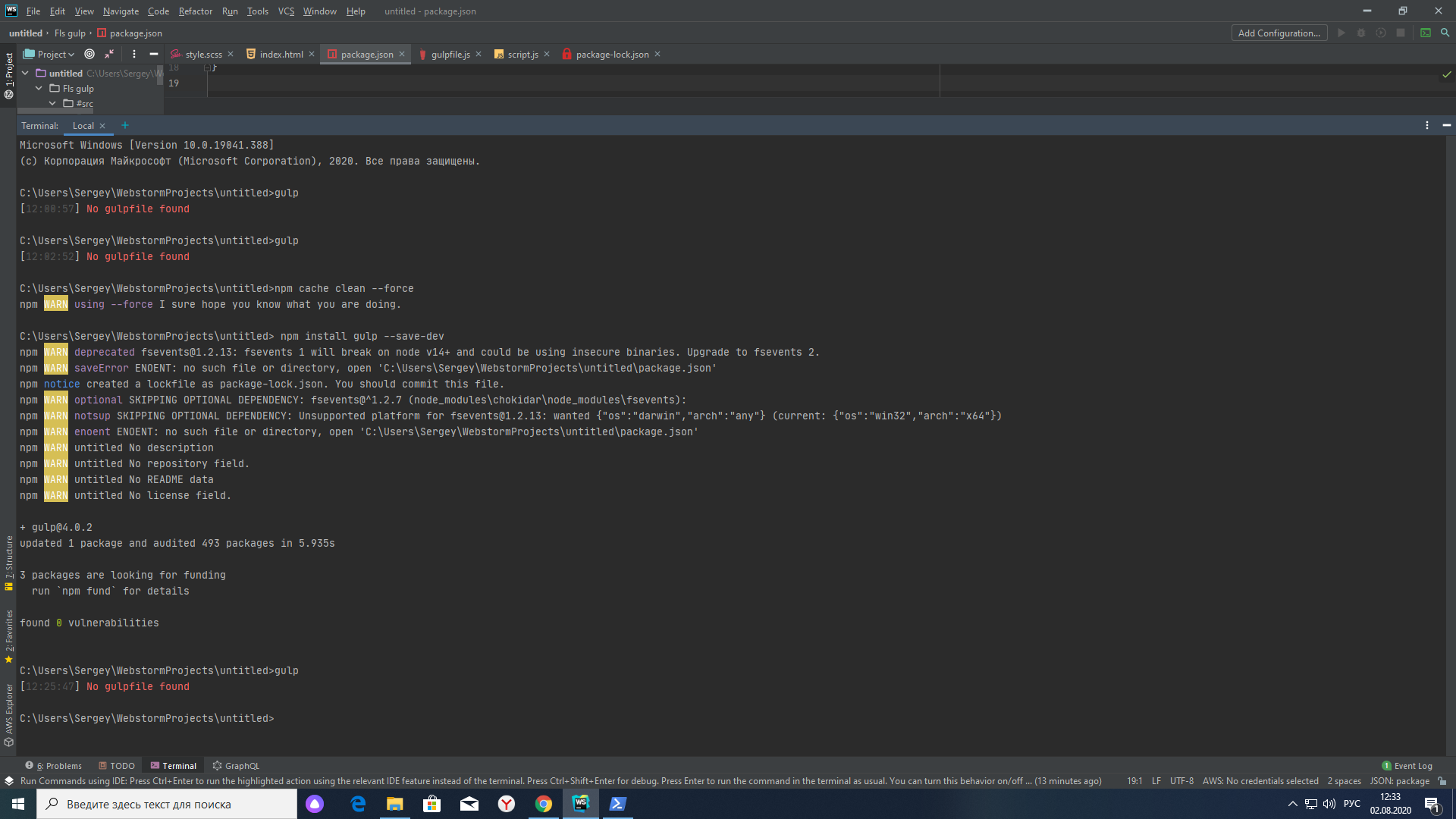Open the Project view dropdown
The width and height of the screenshot is (1456, 819).
point(49,54)
